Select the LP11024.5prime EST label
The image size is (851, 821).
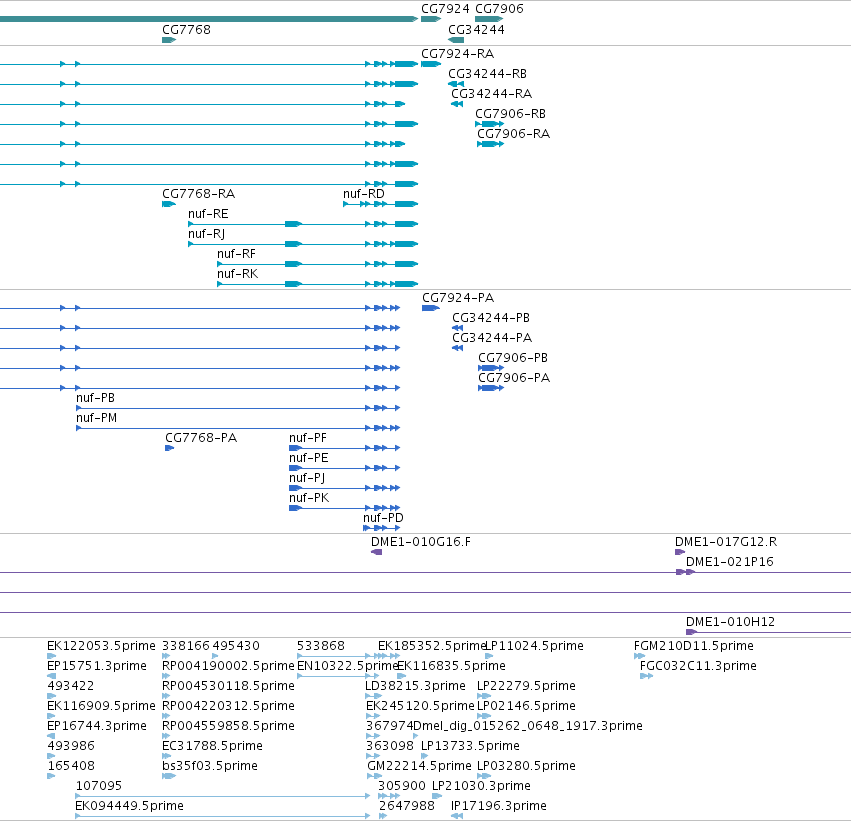(535, 646)
